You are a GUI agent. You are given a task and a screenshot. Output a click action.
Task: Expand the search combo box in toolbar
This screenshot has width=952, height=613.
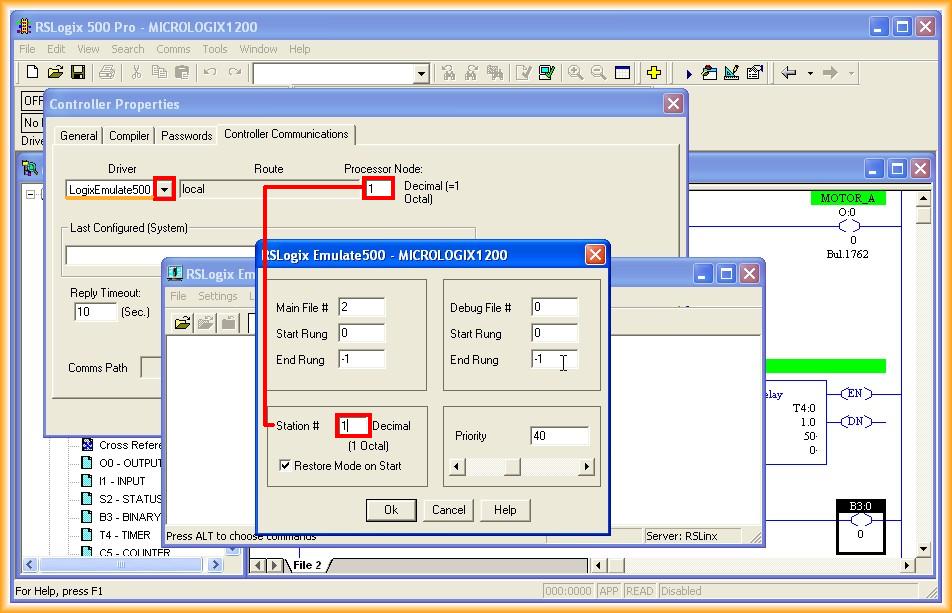pyautogui.click(x=421, y=73)
